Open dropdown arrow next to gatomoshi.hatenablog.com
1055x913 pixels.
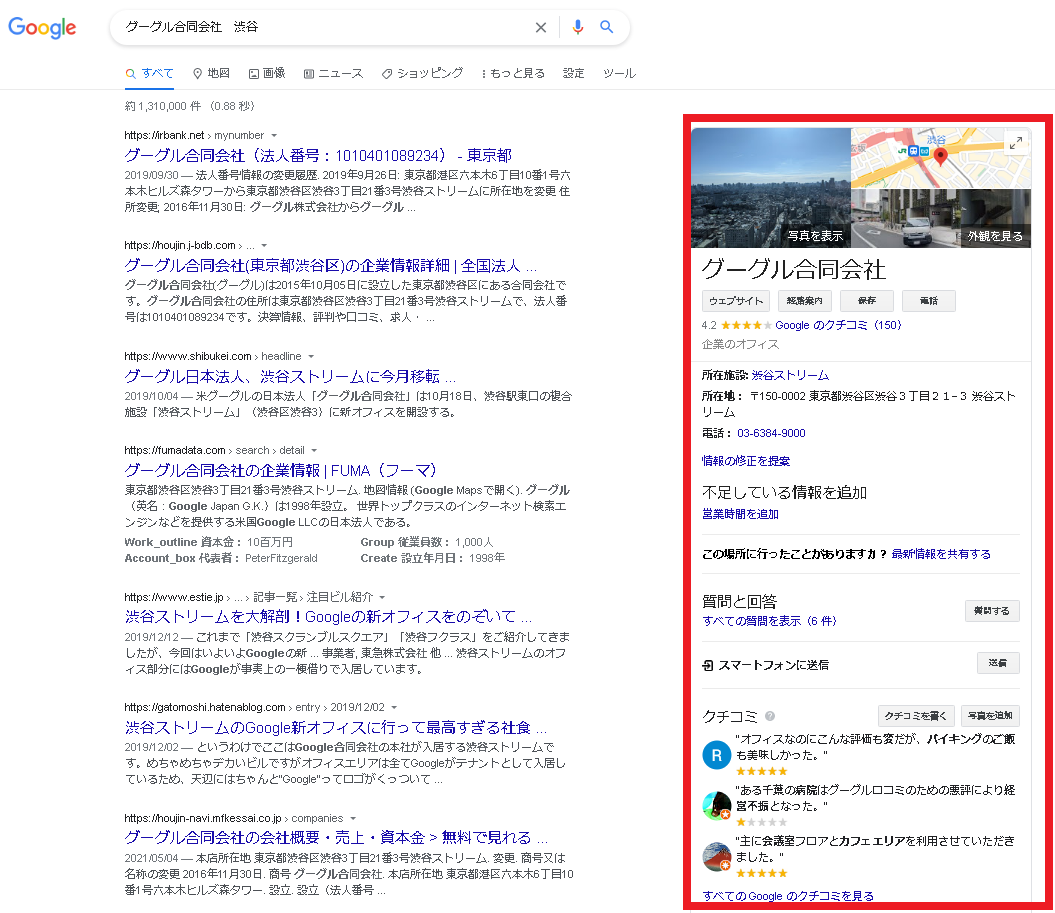pyautogui.click(x=394, y=707)
